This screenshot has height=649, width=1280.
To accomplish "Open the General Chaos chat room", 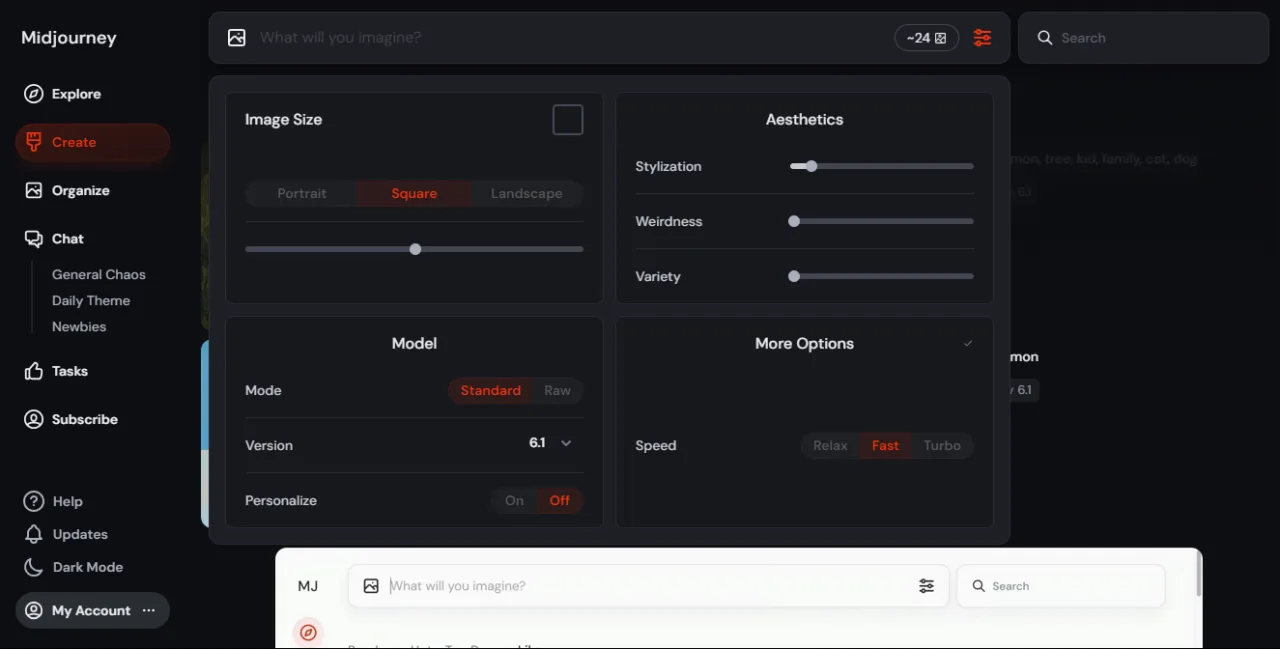I will tap(99, 274).
